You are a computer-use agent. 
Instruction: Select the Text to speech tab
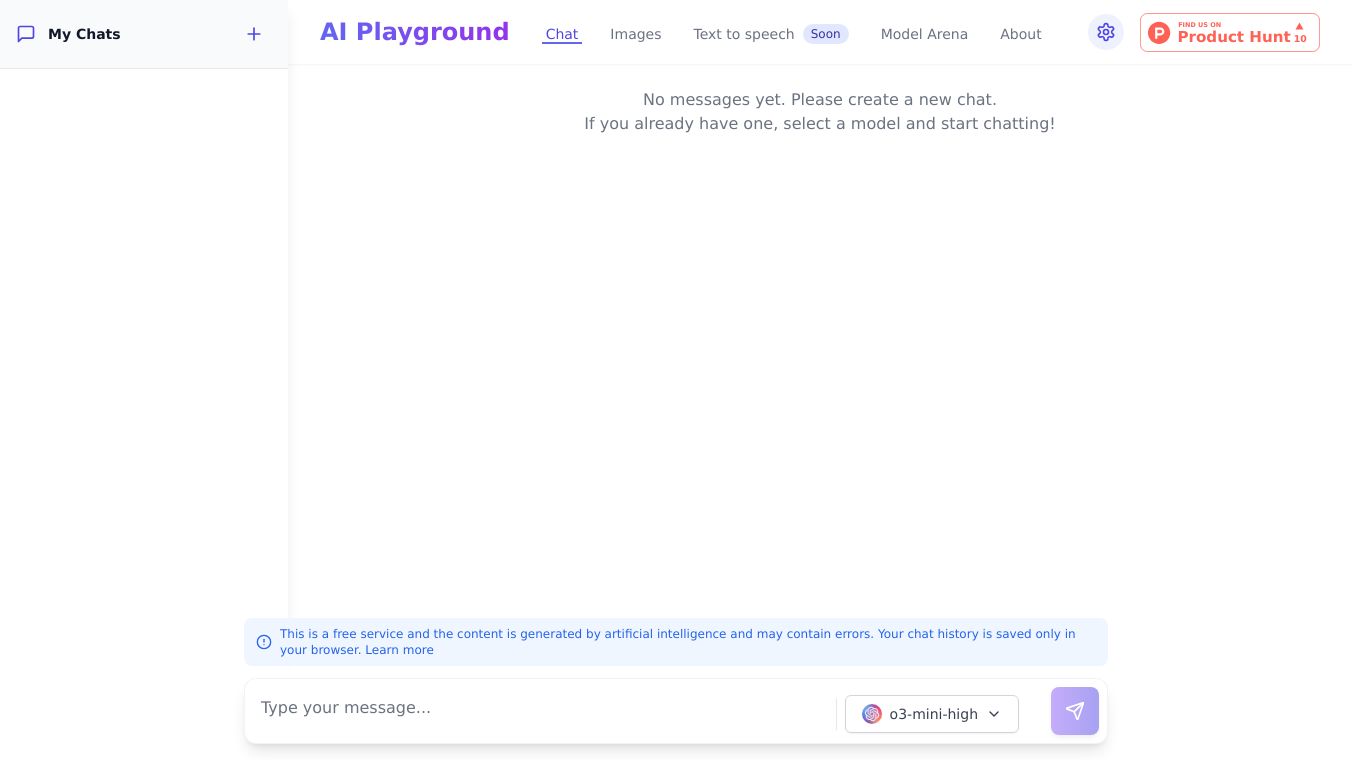pos(744,34)
